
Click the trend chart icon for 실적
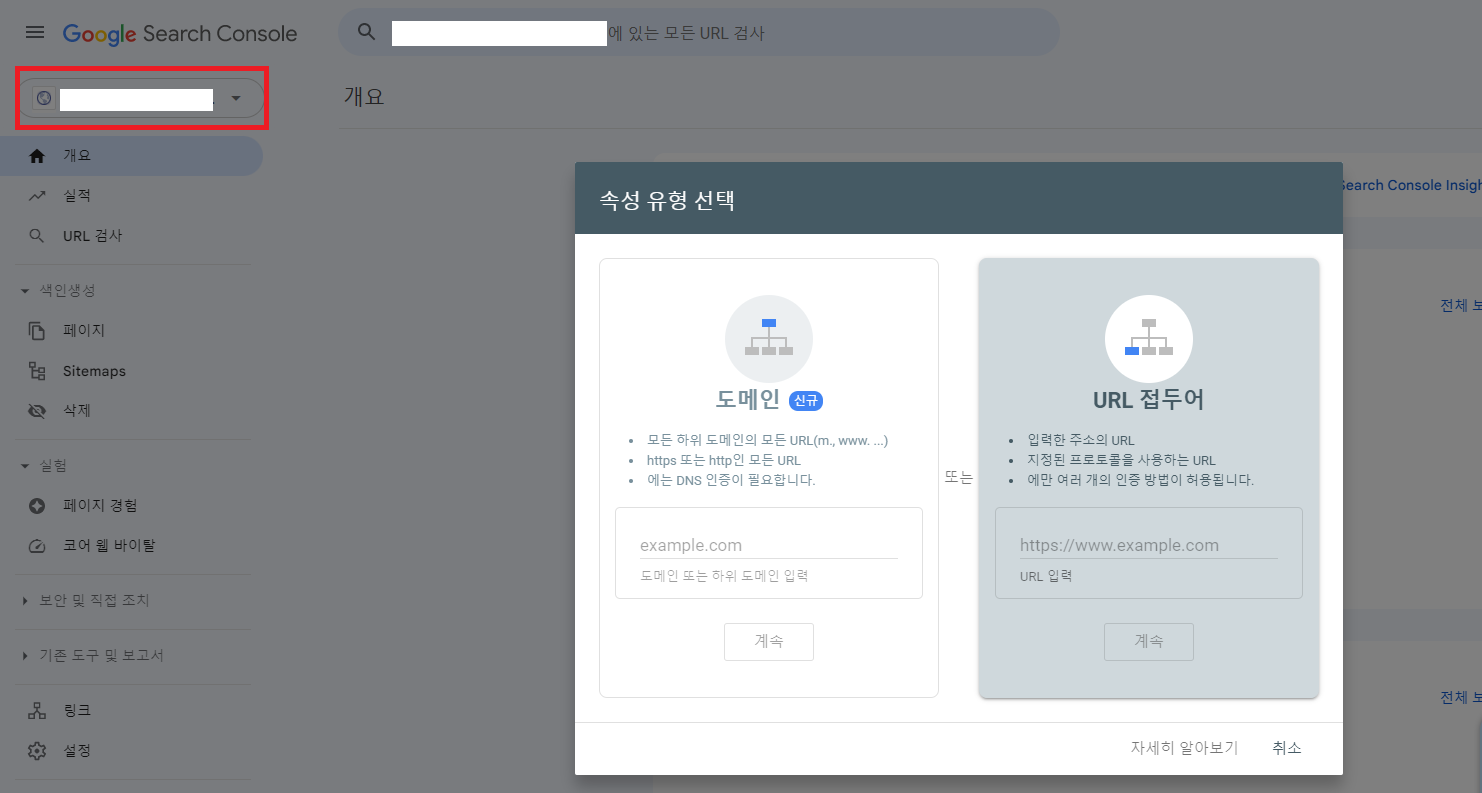coord(37,196)
